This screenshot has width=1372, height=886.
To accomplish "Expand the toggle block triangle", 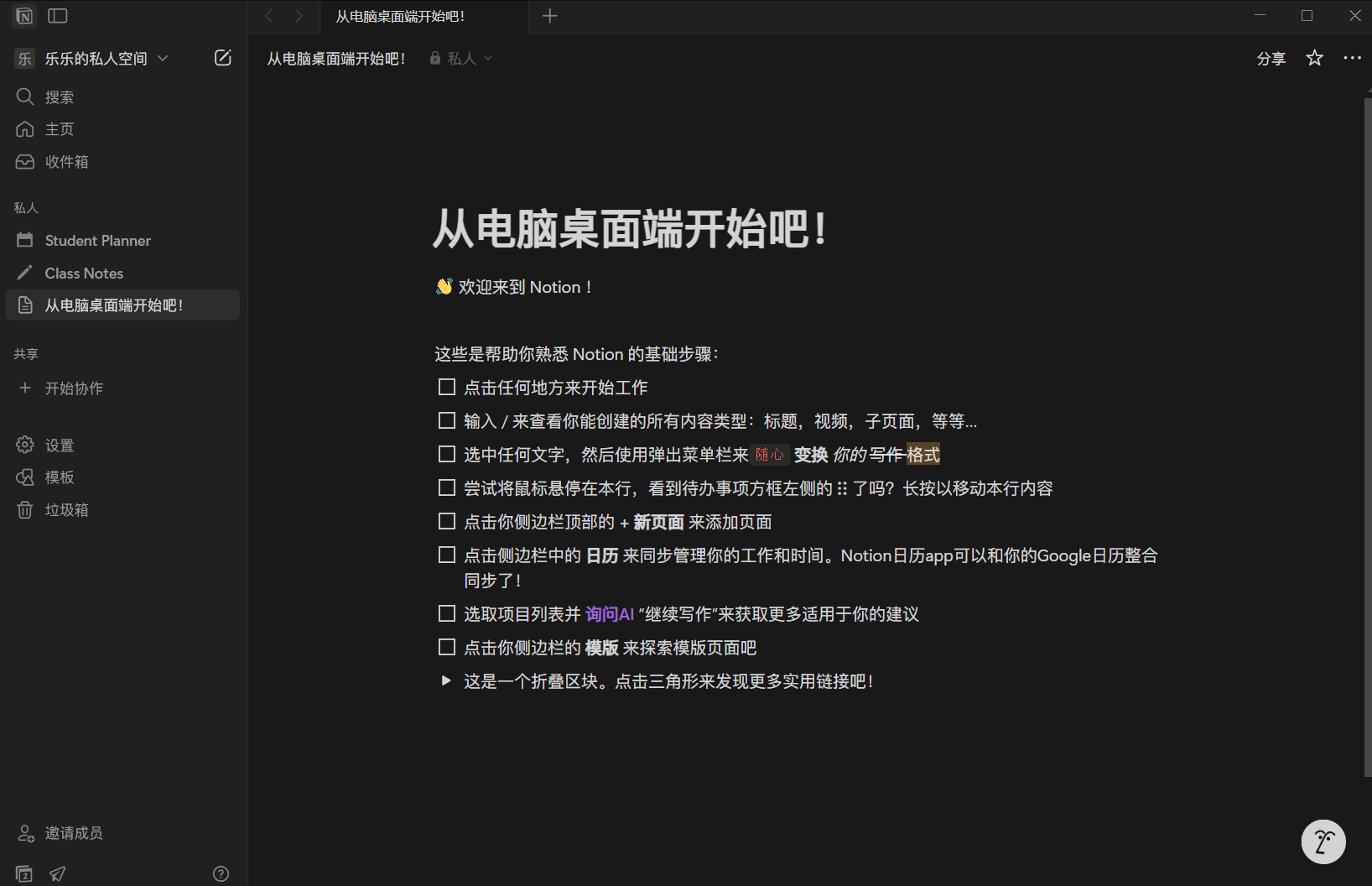I will (x=446, y=680).
